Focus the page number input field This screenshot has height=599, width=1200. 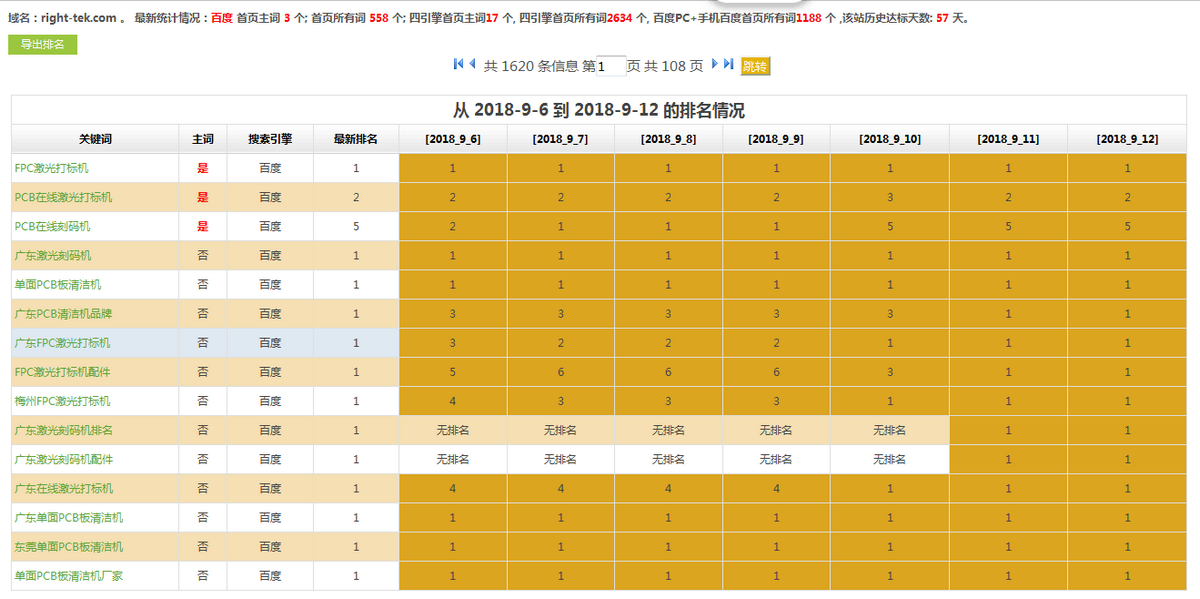point(611,66)
